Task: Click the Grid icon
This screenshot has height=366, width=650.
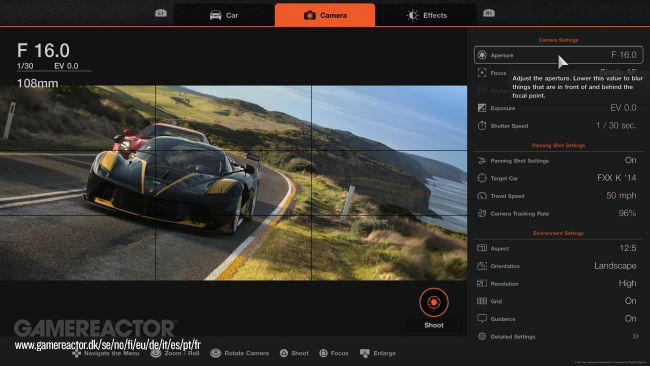Action: (x=482, y=301)
